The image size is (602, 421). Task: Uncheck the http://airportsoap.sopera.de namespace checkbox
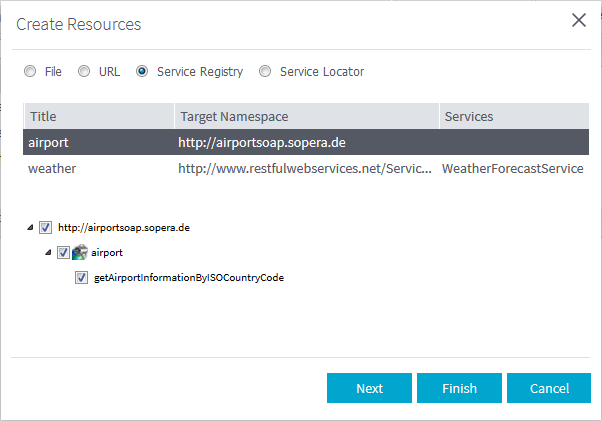click(x=45, y=228)
